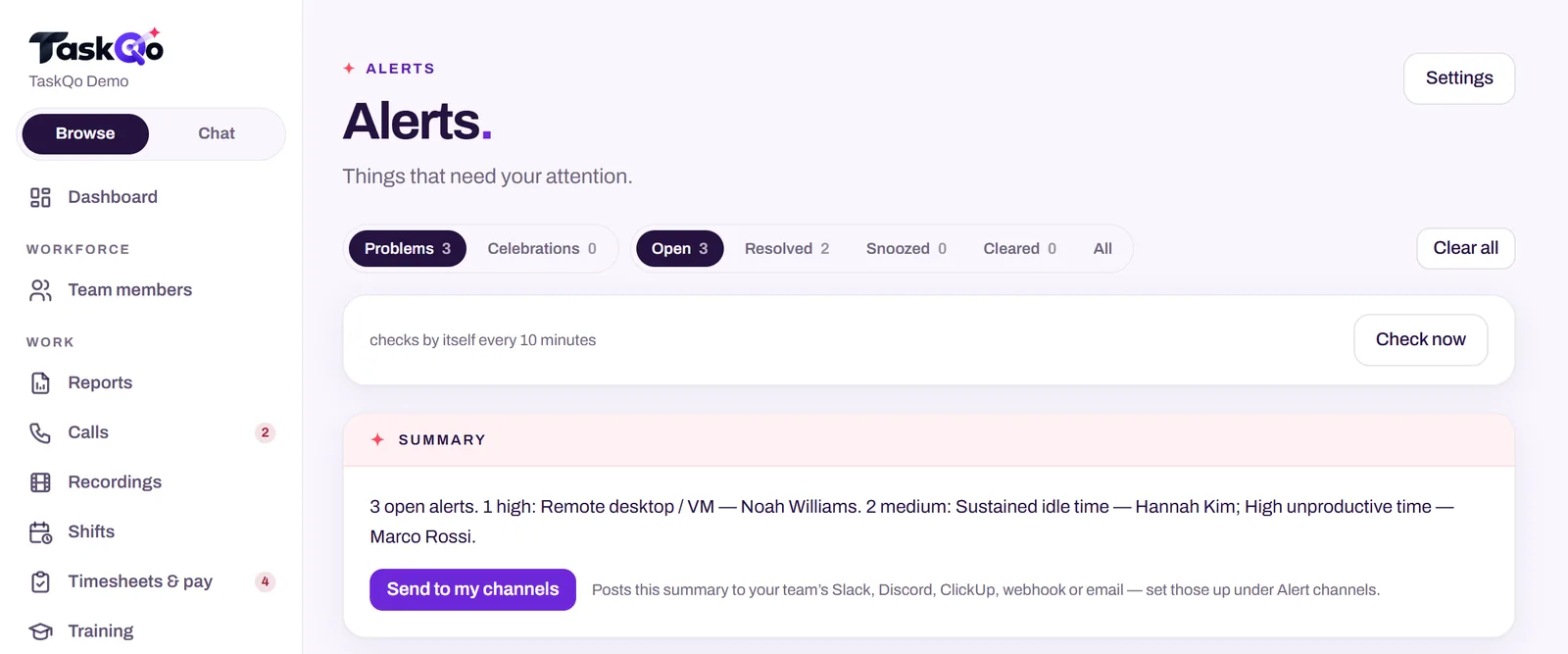View Snoozed alerts
The image size is (1568, 654).
tap(906, 249)
